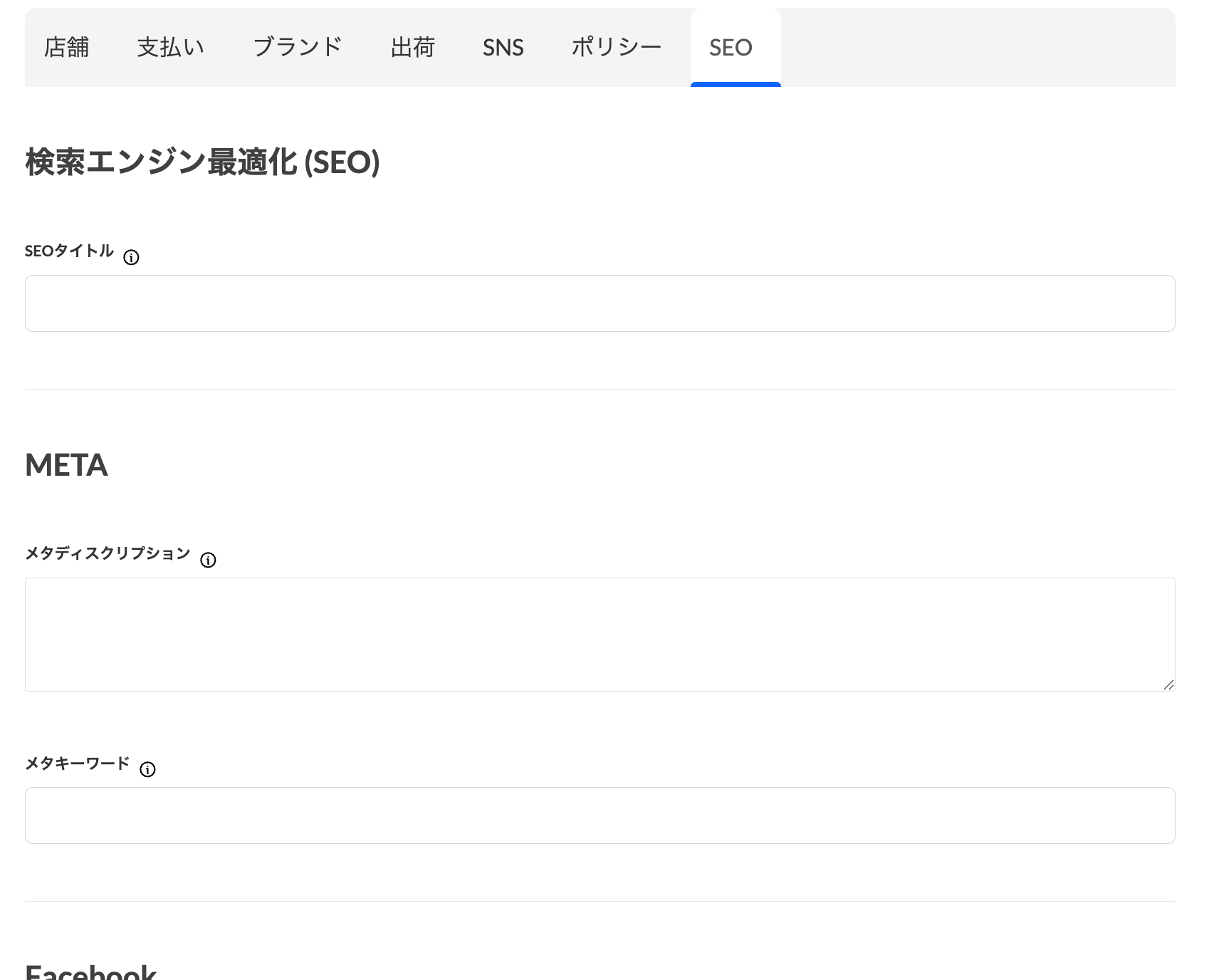Click the info icon next to メタディスクリプション

coord(208,561)
